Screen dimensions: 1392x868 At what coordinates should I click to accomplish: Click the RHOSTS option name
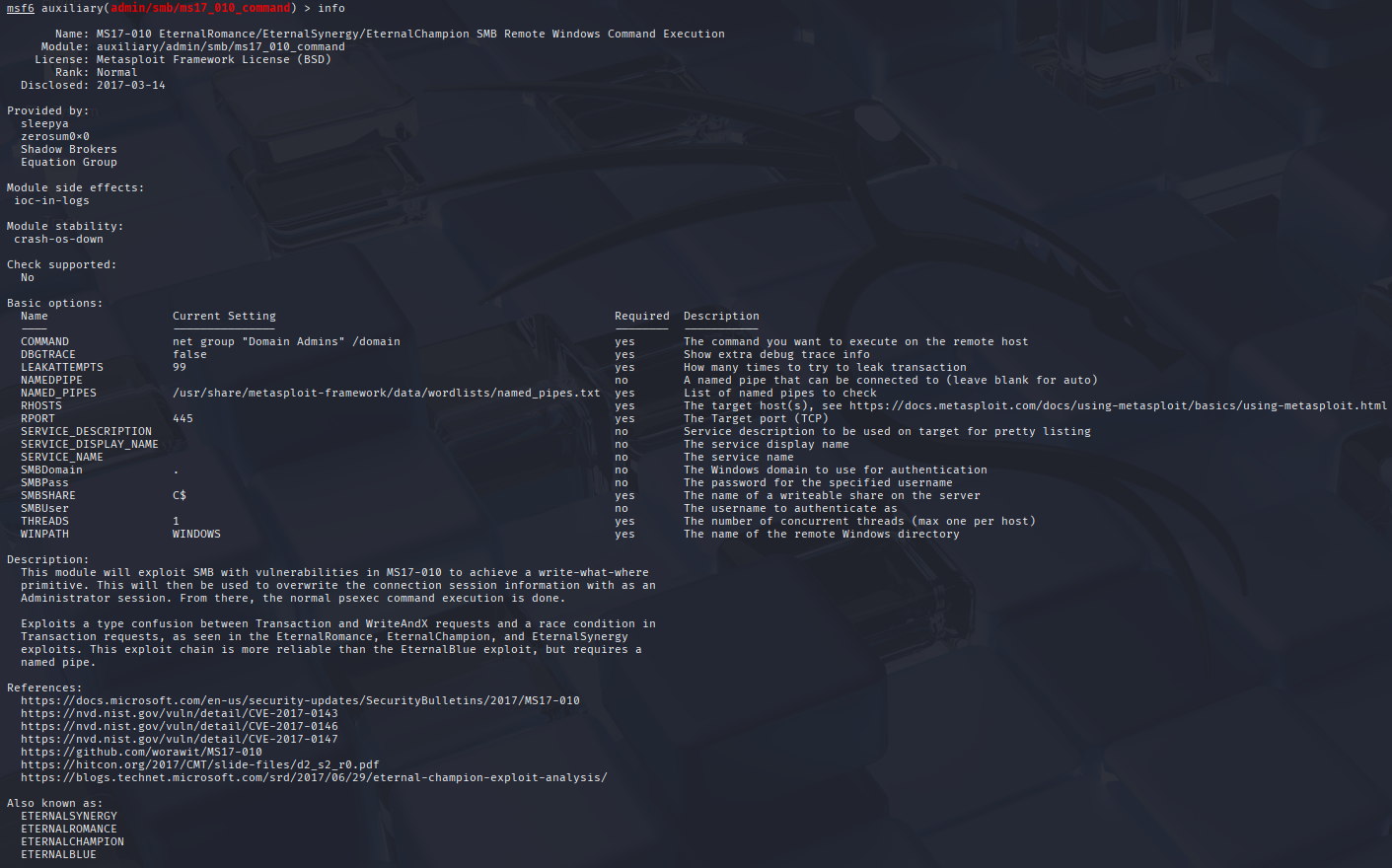[41, 405]
